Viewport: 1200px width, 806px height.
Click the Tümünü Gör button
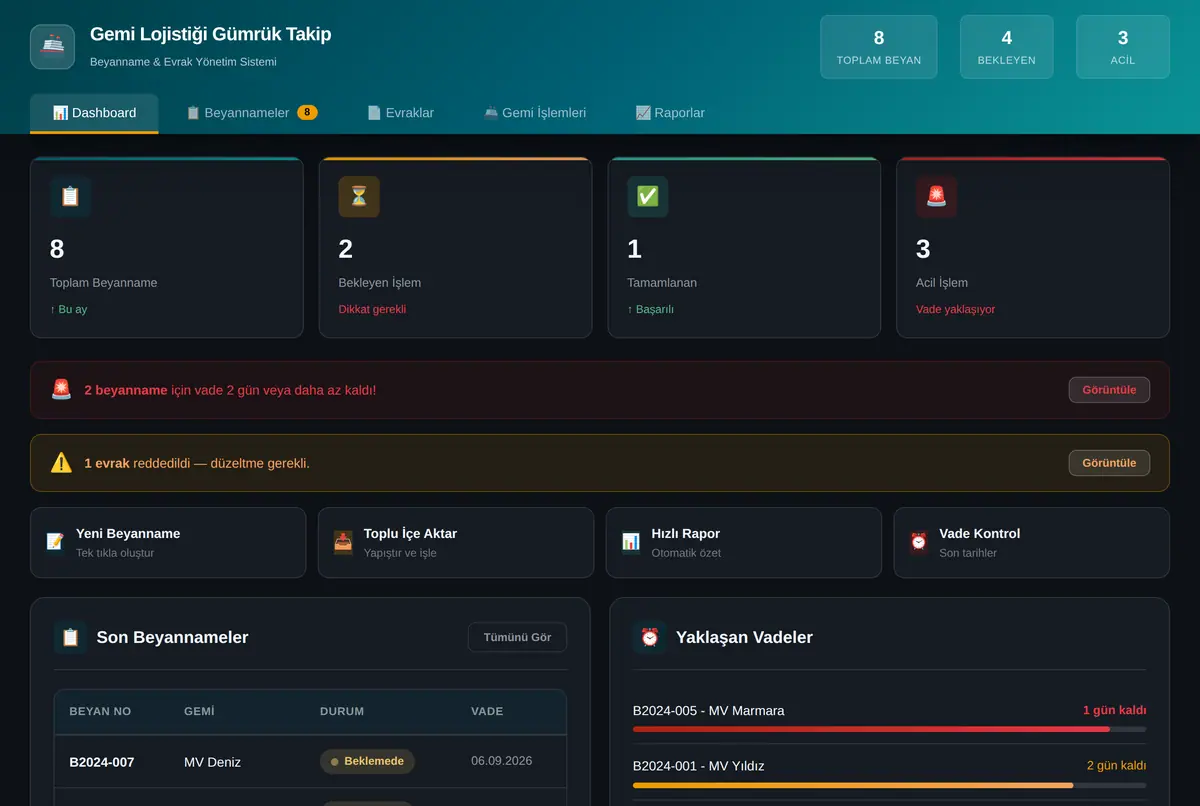click(x=517, y=637)
